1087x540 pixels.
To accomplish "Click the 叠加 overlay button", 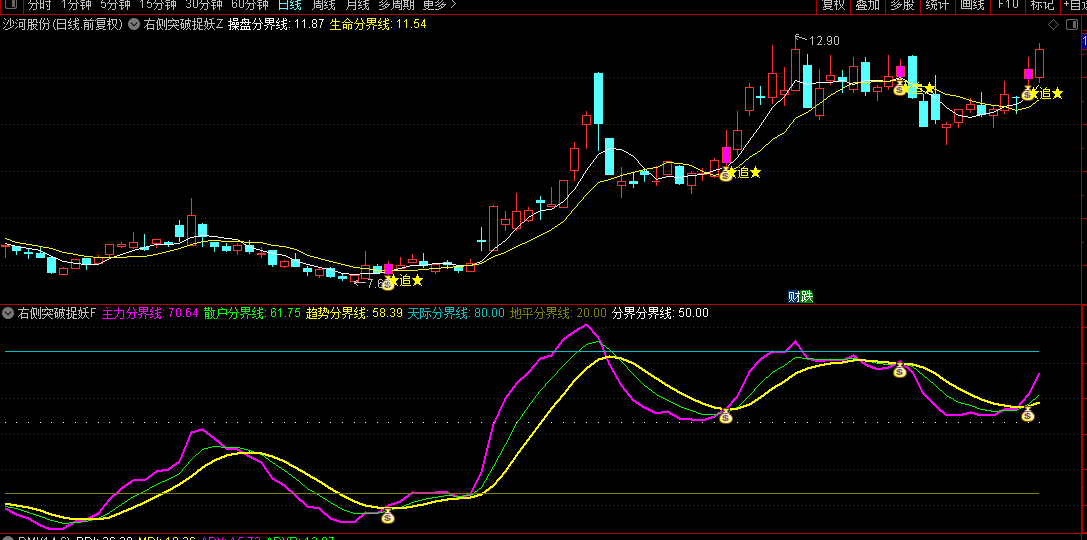I will point(867,5).
